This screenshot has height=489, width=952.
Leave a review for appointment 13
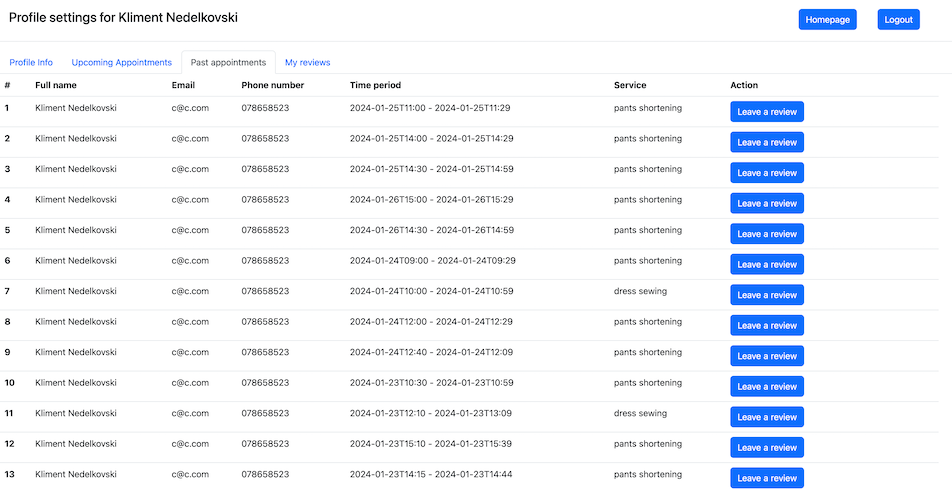click(x=767, y=478)
